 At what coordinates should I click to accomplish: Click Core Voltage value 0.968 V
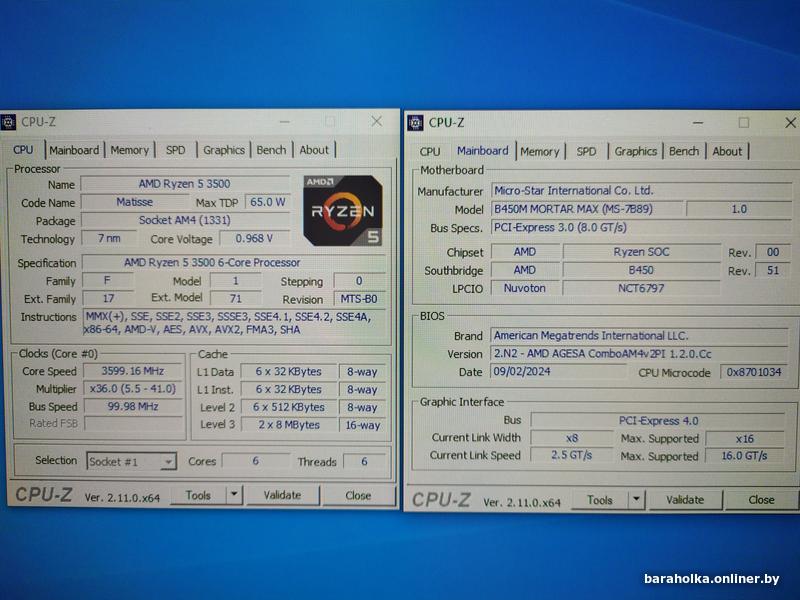click(x=254, y=239)
